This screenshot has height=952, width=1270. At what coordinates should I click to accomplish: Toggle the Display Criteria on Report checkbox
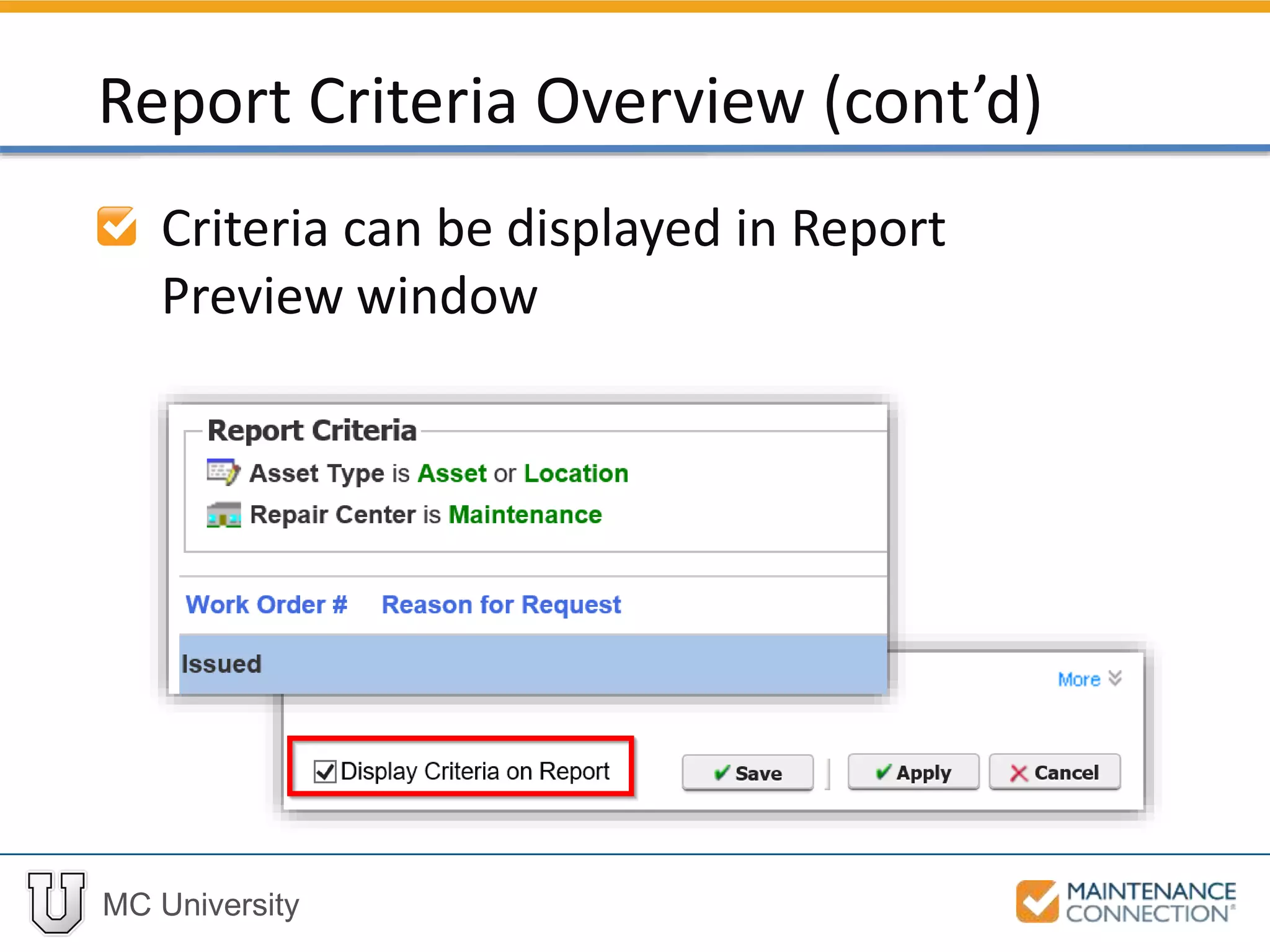tap(325, 772)
